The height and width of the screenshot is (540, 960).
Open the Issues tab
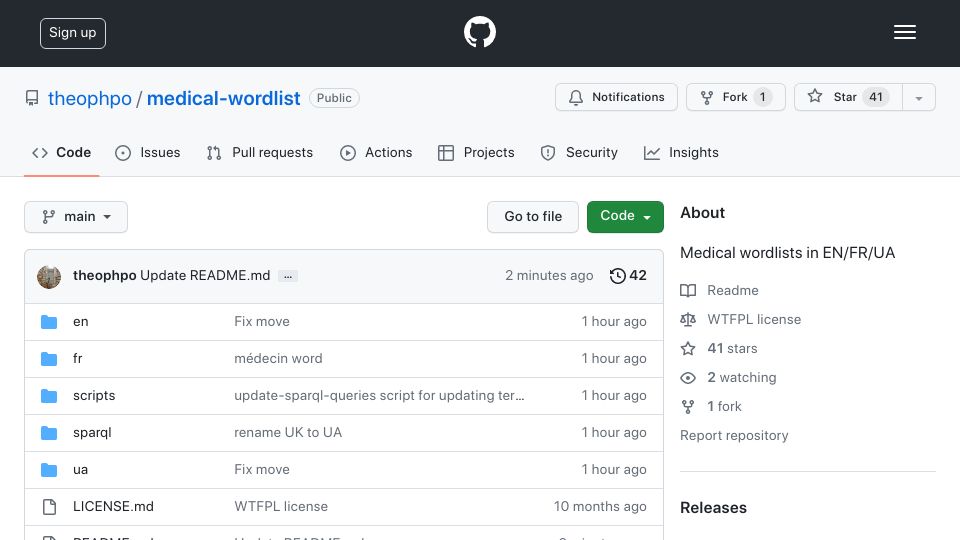pos(148,152)
